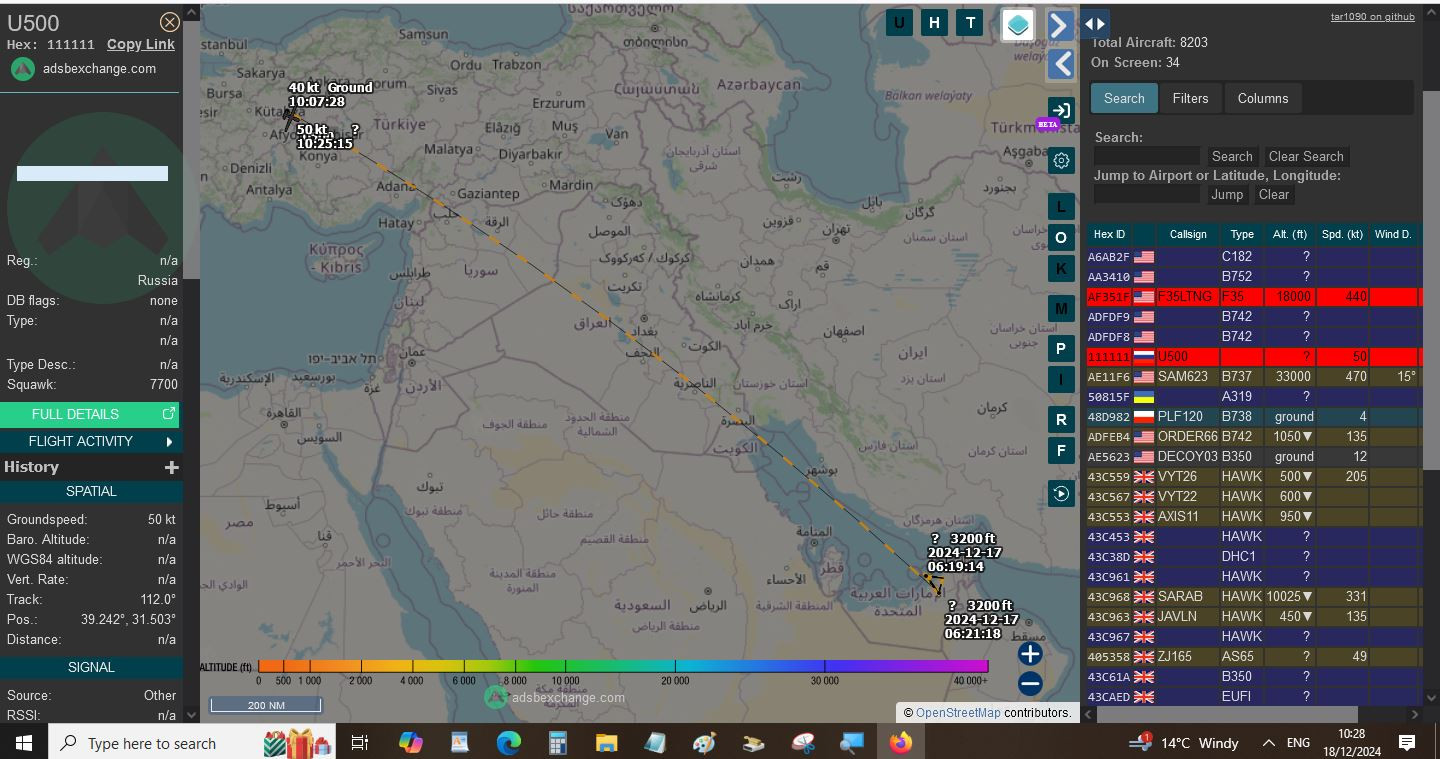Click the Copy Link link
This screenshot has width=1440, height=759.
141,44
